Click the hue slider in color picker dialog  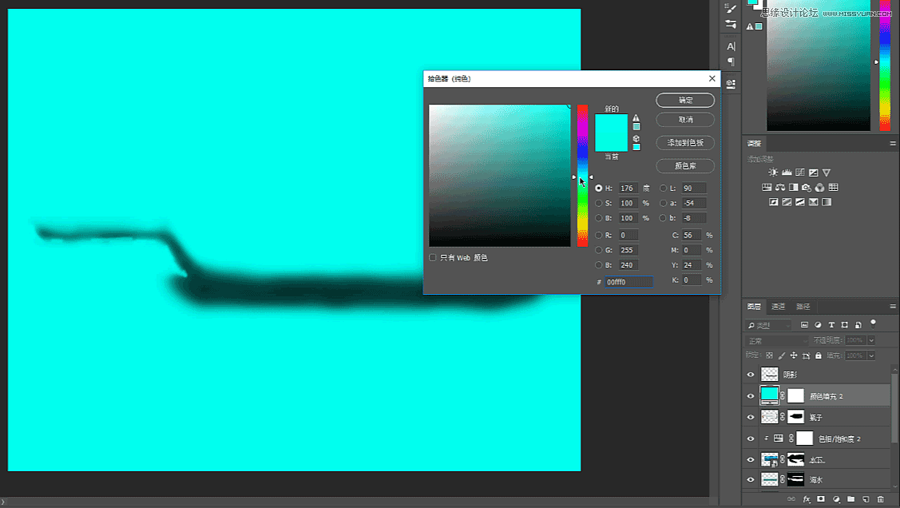[583, 176]
